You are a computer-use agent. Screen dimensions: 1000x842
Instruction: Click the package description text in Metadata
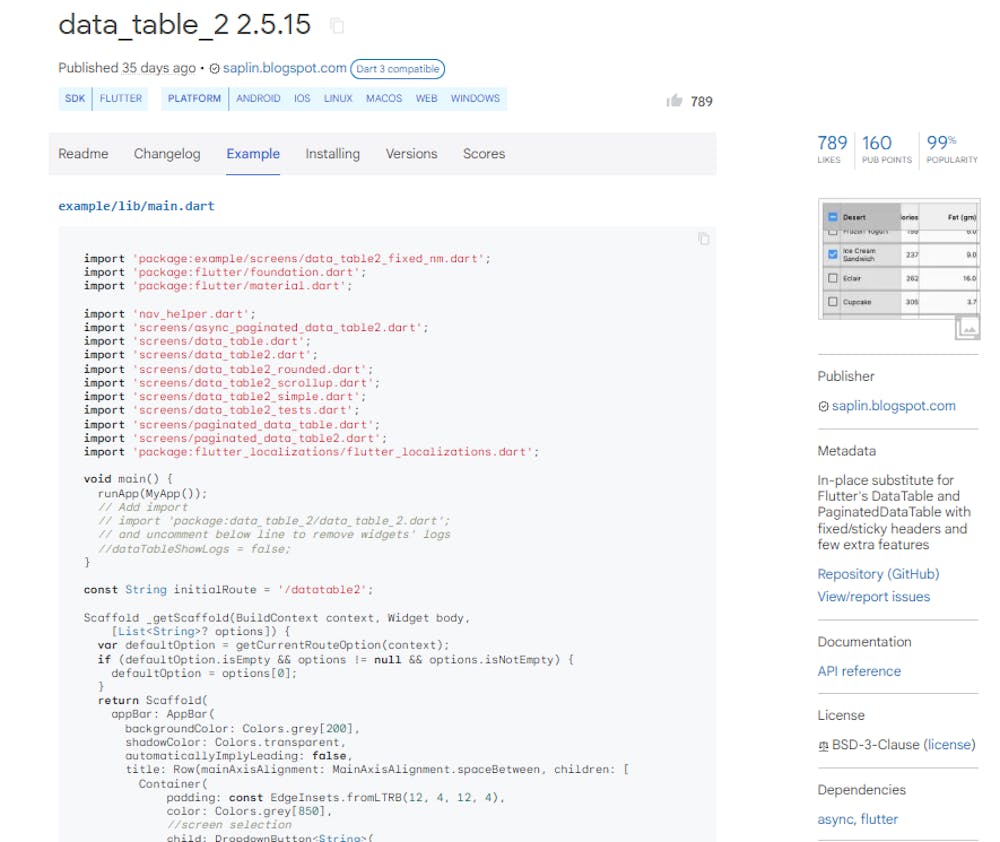894,512
